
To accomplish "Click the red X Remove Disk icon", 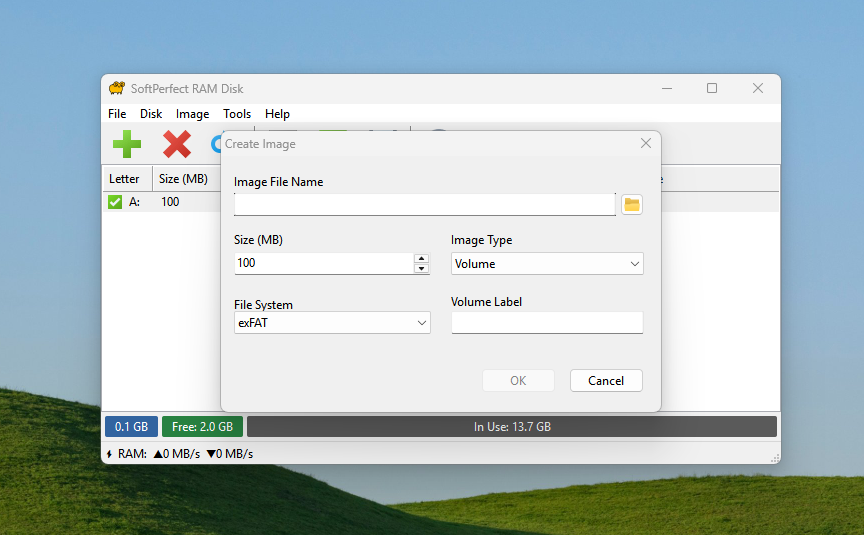I will 177,145.
